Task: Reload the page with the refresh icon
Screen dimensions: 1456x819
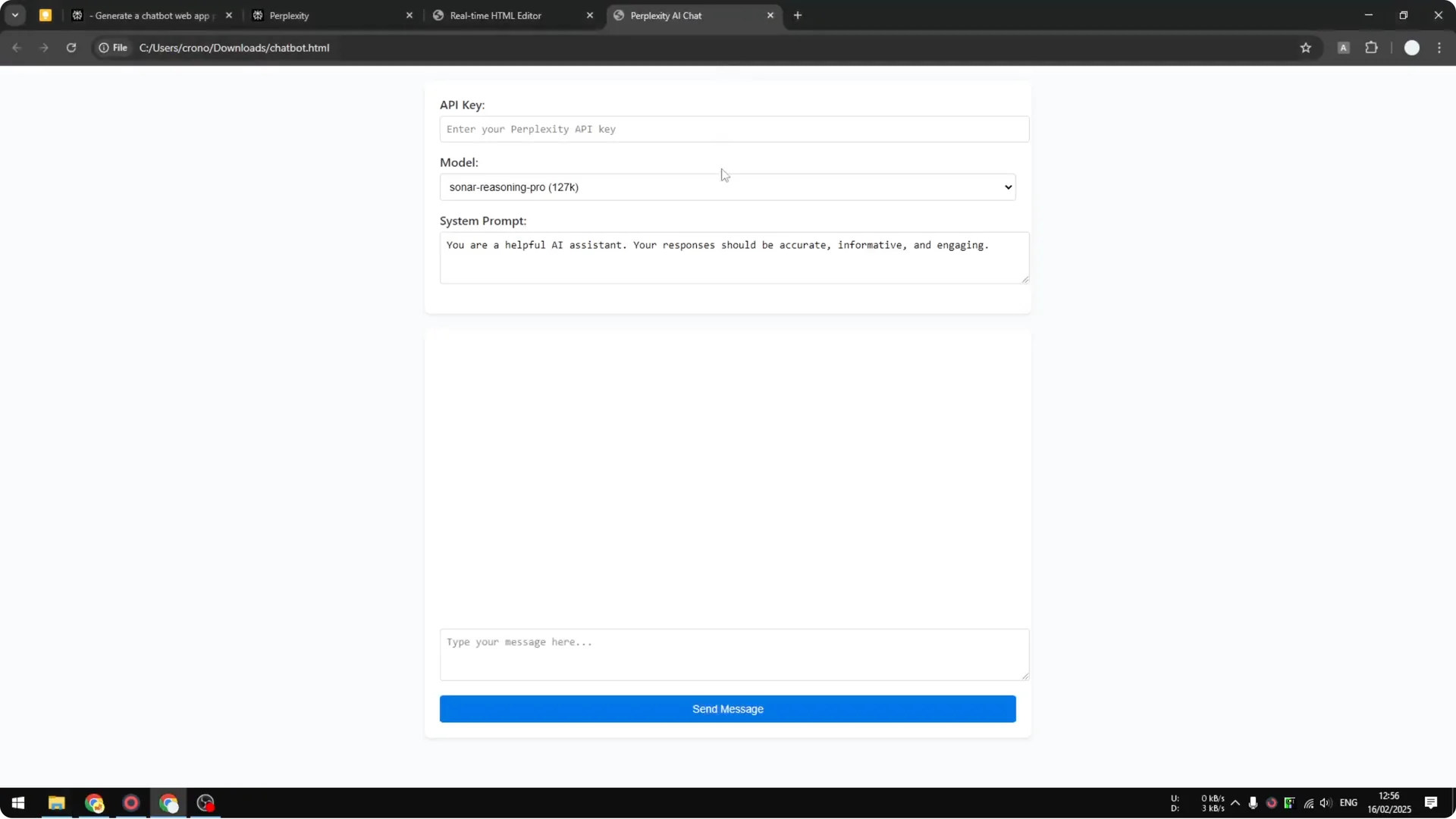Action: click(71, 47)
